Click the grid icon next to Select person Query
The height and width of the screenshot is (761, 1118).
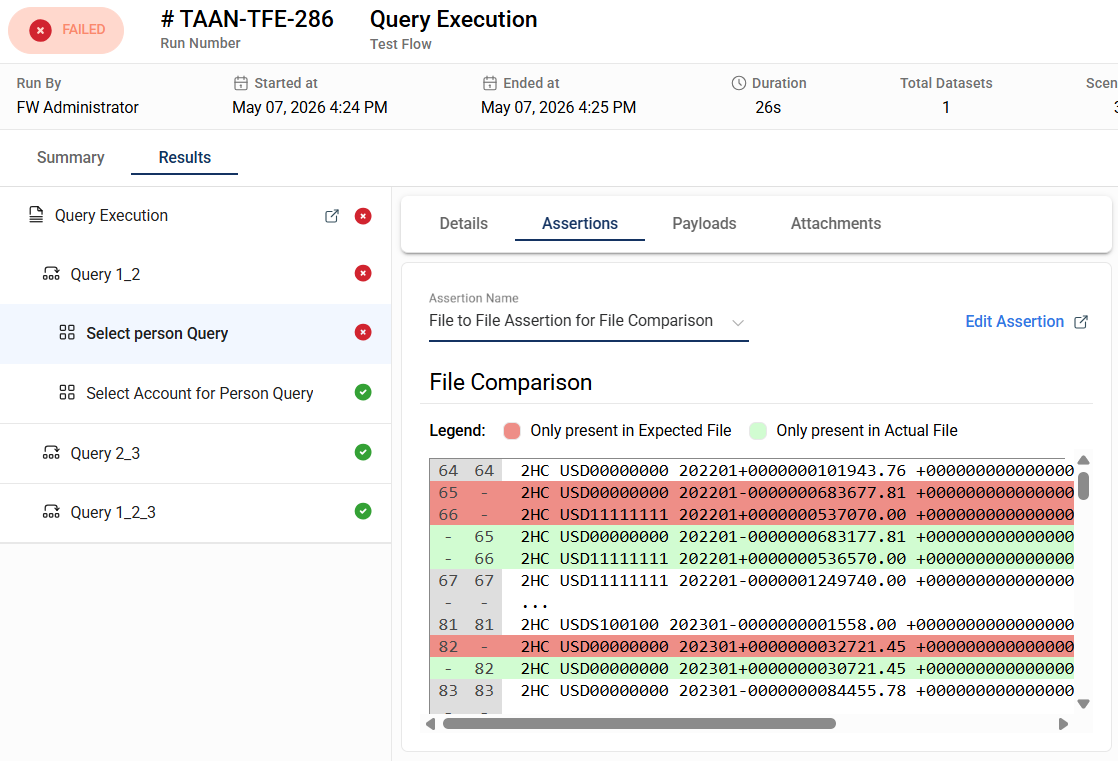pos(67,332)
